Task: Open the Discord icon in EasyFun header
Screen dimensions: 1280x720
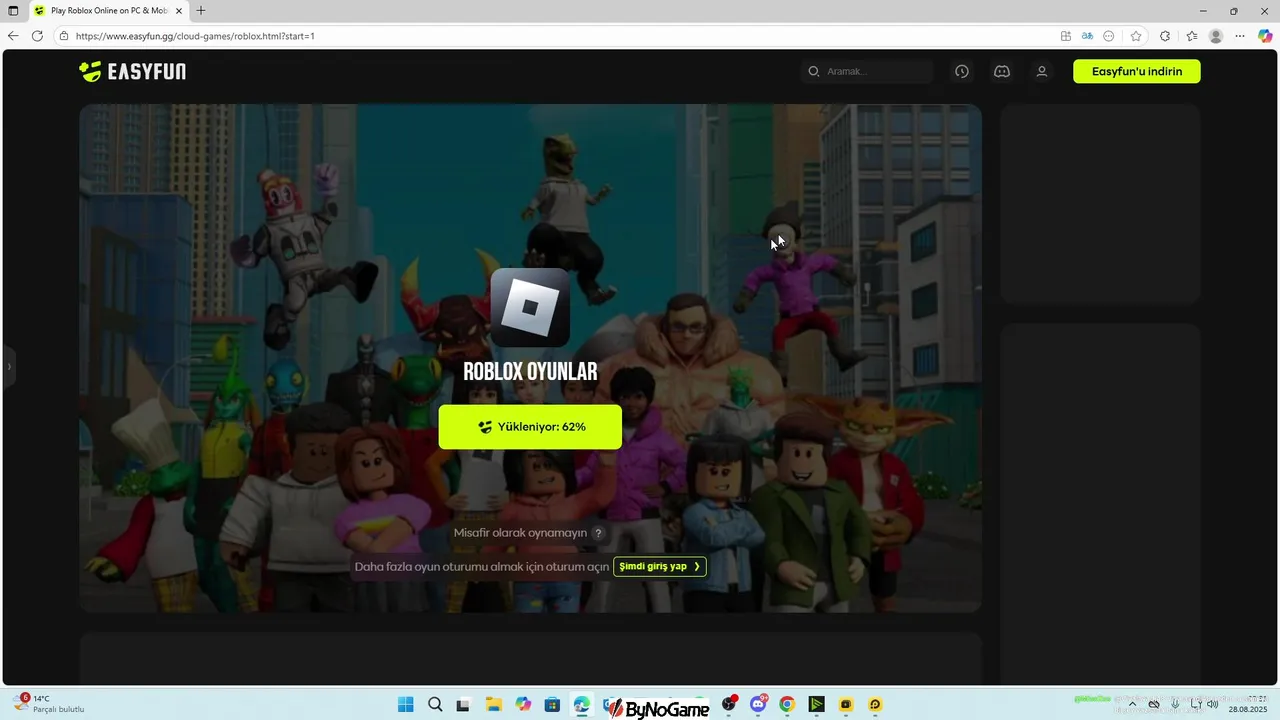Action: 1001,71
